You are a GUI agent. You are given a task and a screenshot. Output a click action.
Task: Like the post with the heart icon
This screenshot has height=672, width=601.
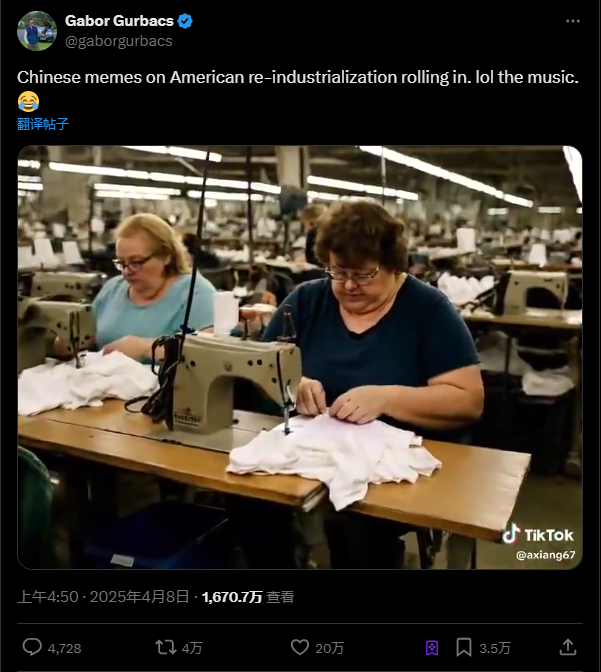pyautogui.click(x=300, y=647)
